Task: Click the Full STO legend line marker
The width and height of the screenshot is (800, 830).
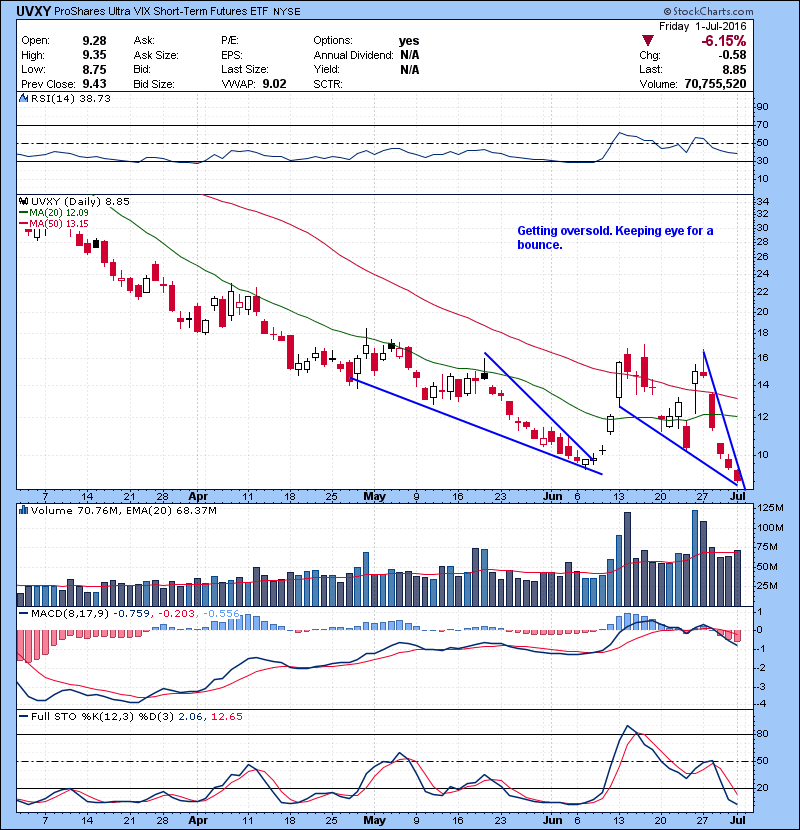Action: [x=23, y=716]
